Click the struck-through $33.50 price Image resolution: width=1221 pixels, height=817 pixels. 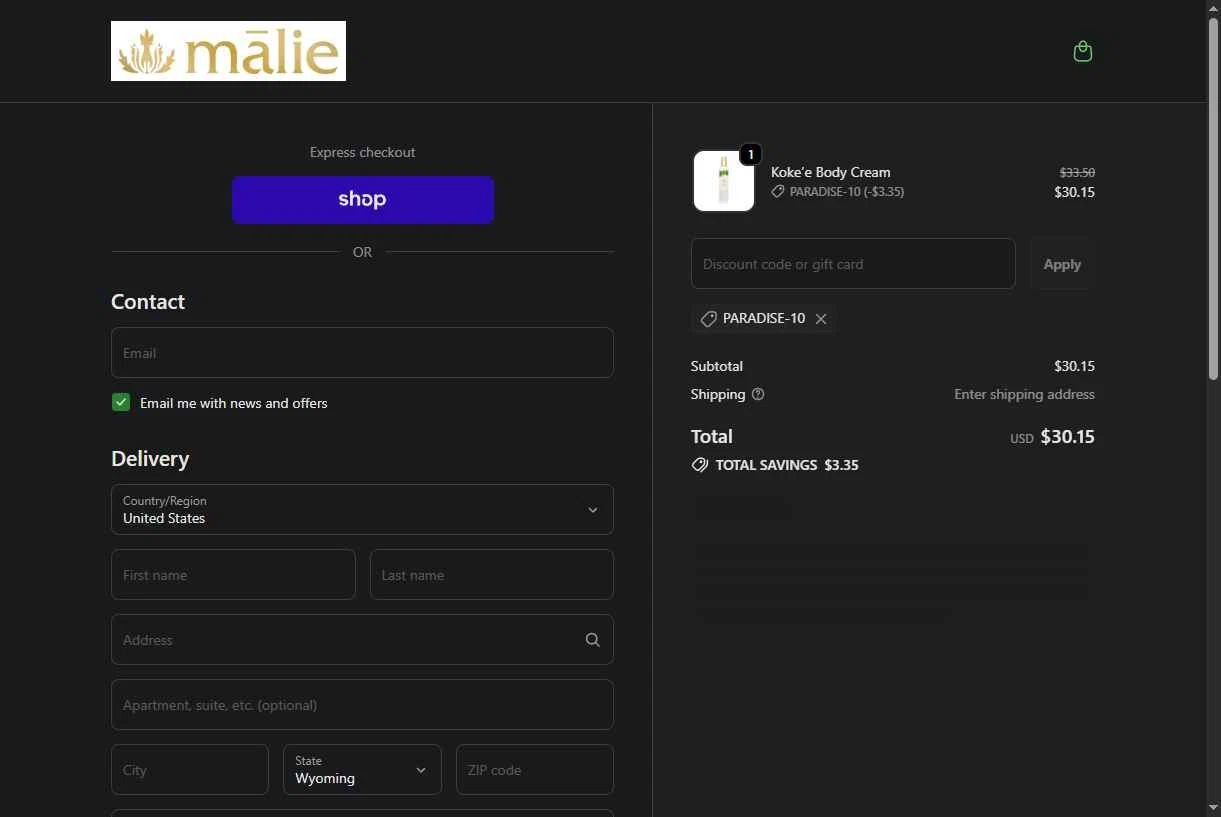pos(1077,172)
